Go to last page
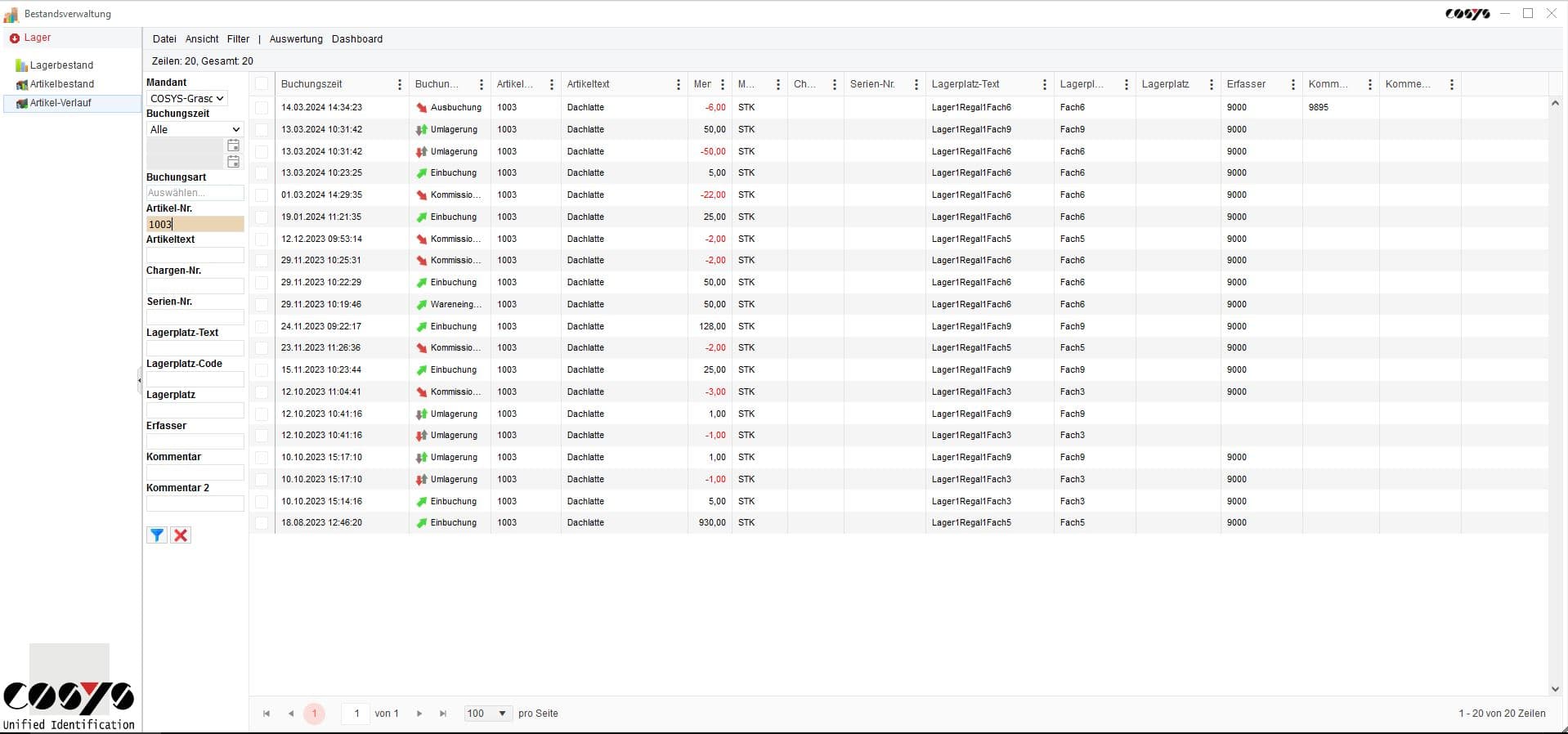1568x734 pixels. click(x=443, y=714)
